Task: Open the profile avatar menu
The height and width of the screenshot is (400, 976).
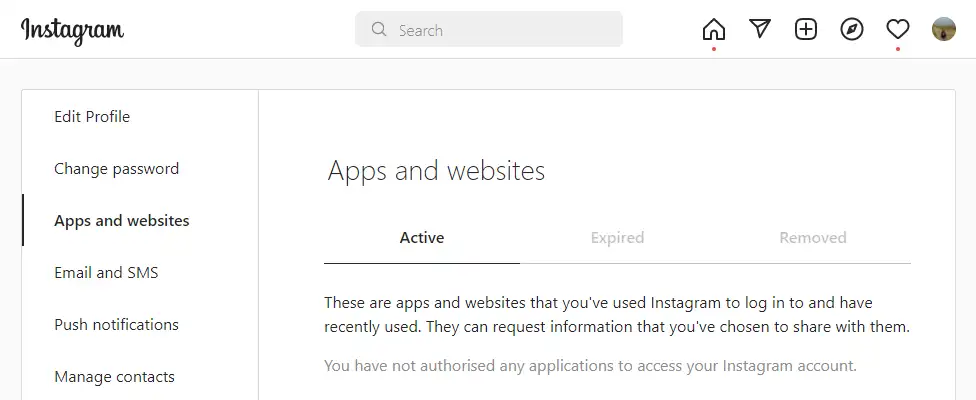Action: [x=943, y=29]
